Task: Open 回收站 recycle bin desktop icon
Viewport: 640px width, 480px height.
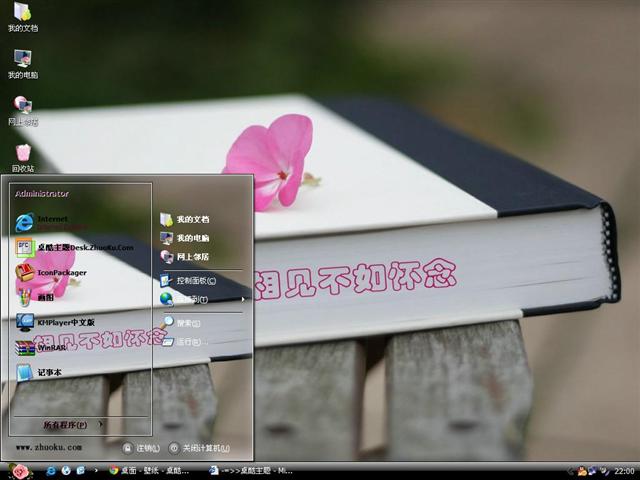Action: pyautogui.click(x=23, y=158)
